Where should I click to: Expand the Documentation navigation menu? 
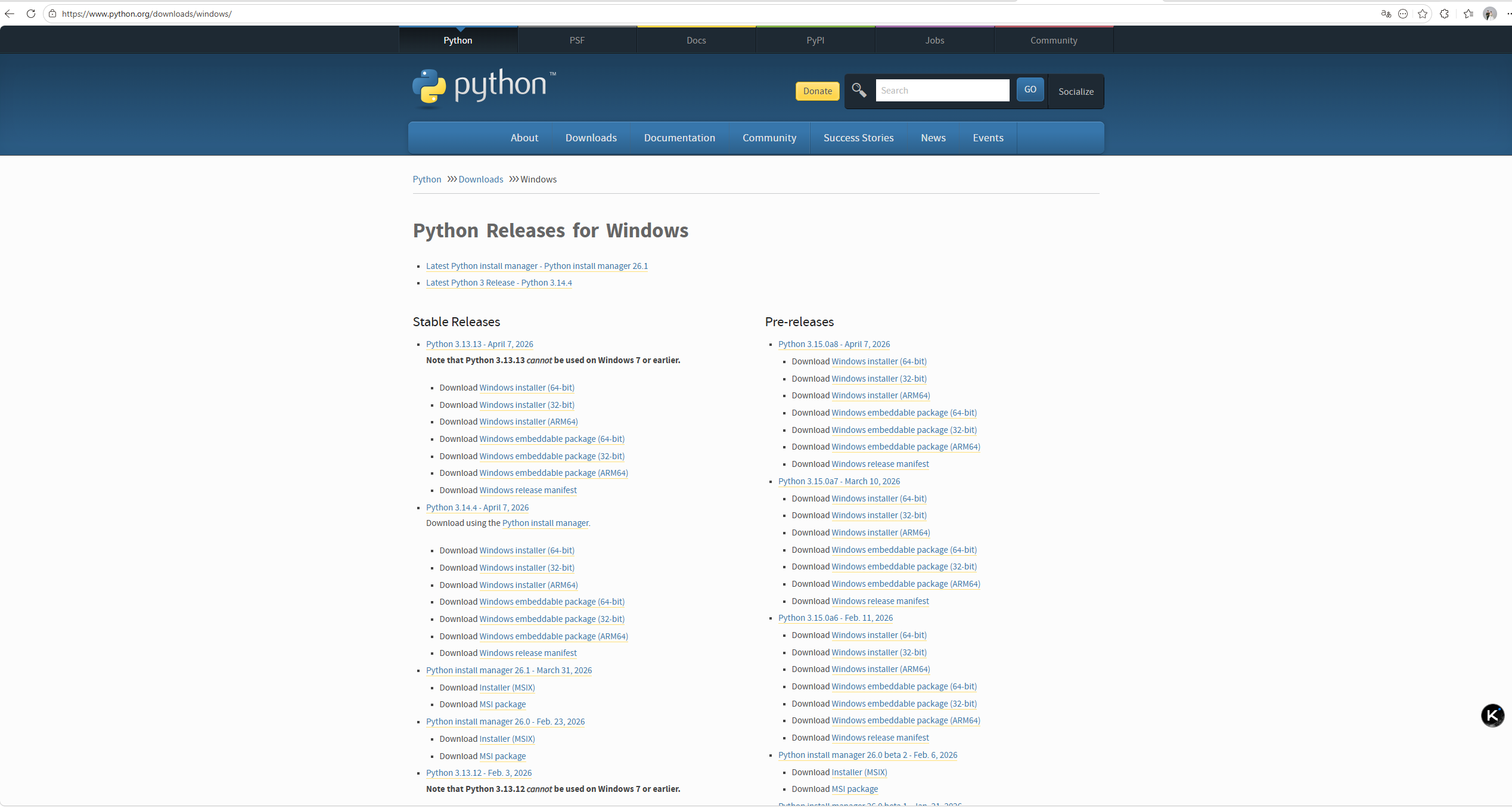pos(679,138)
